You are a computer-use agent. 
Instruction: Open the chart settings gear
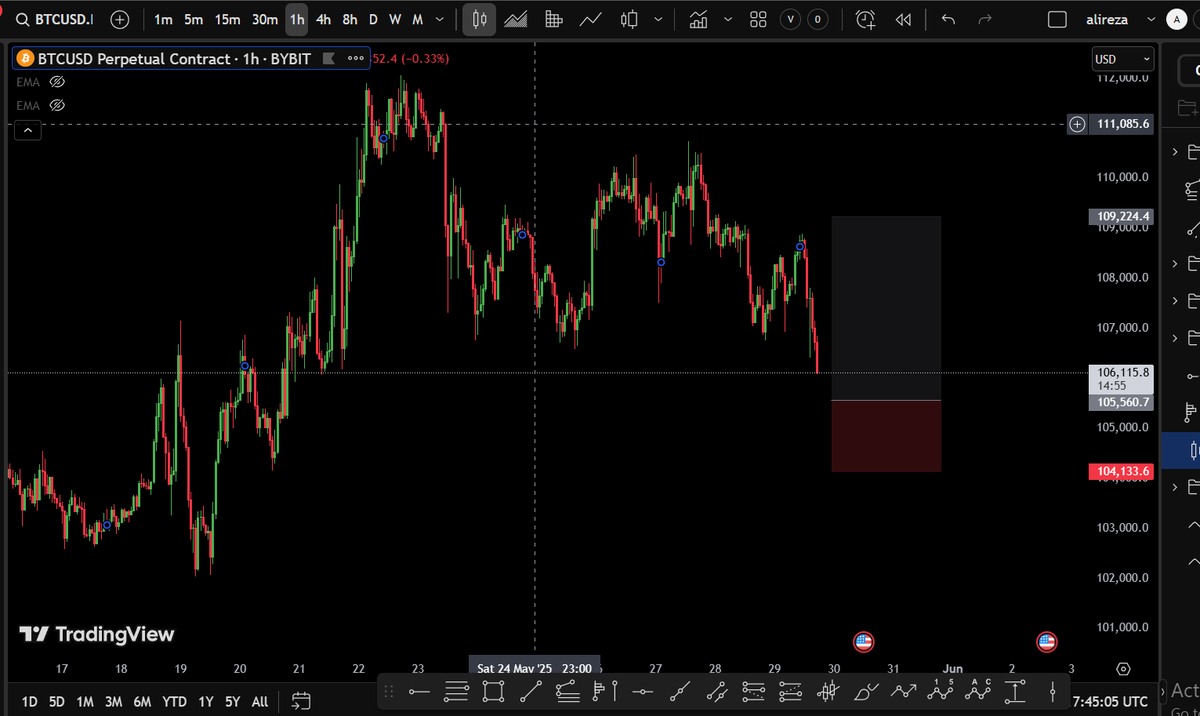click(1123, 668)
